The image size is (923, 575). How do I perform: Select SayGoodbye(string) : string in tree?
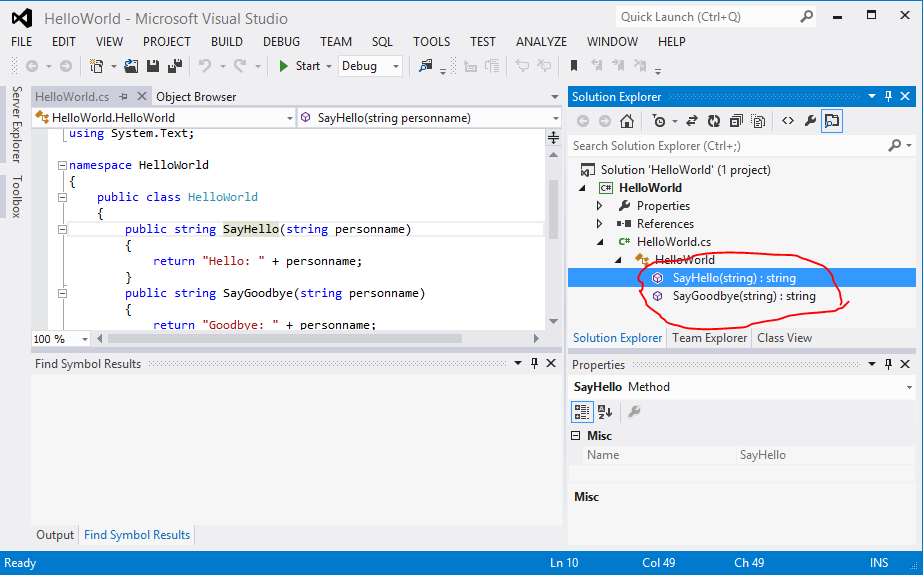743,296
